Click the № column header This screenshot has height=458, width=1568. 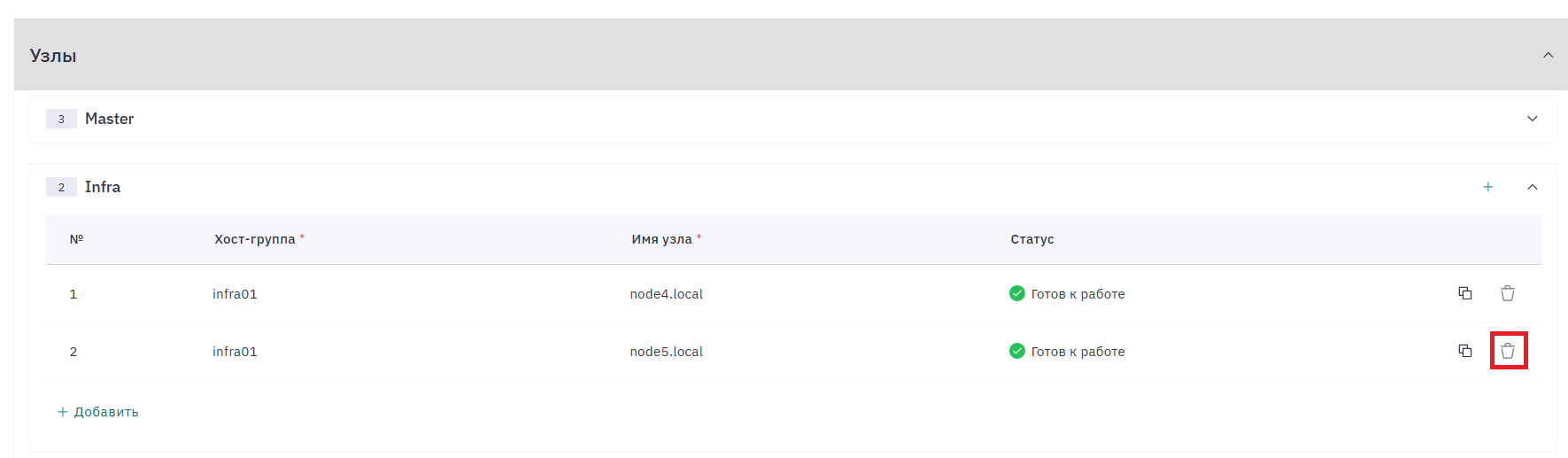pyautogui.click(x=76, y=239)
